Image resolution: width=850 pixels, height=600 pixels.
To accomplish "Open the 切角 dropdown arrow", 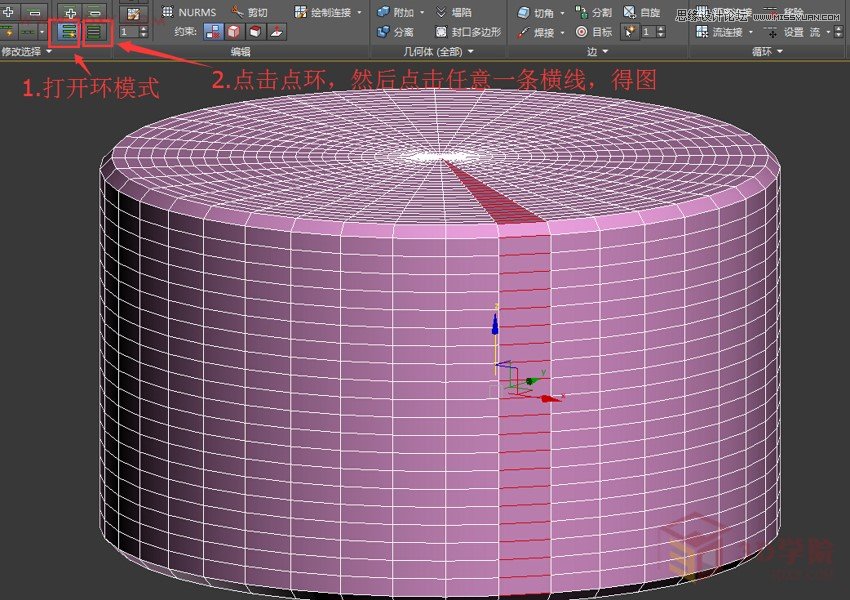I will (562, 12).
